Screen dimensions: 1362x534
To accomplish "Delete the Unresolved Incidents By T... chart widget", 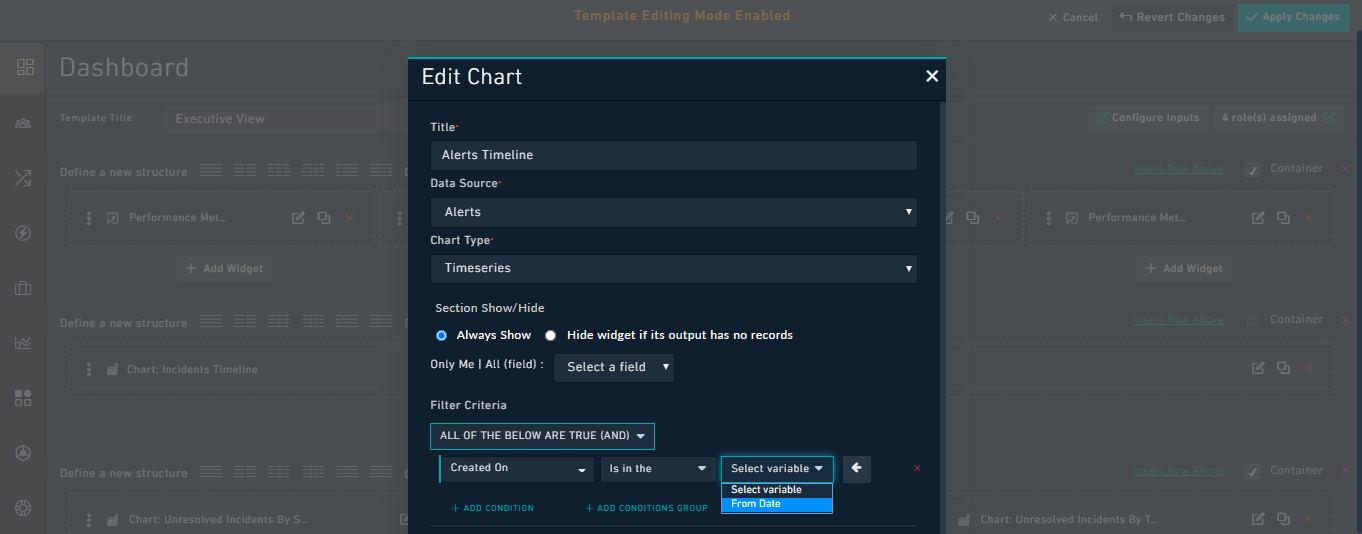I will 1309,519.
